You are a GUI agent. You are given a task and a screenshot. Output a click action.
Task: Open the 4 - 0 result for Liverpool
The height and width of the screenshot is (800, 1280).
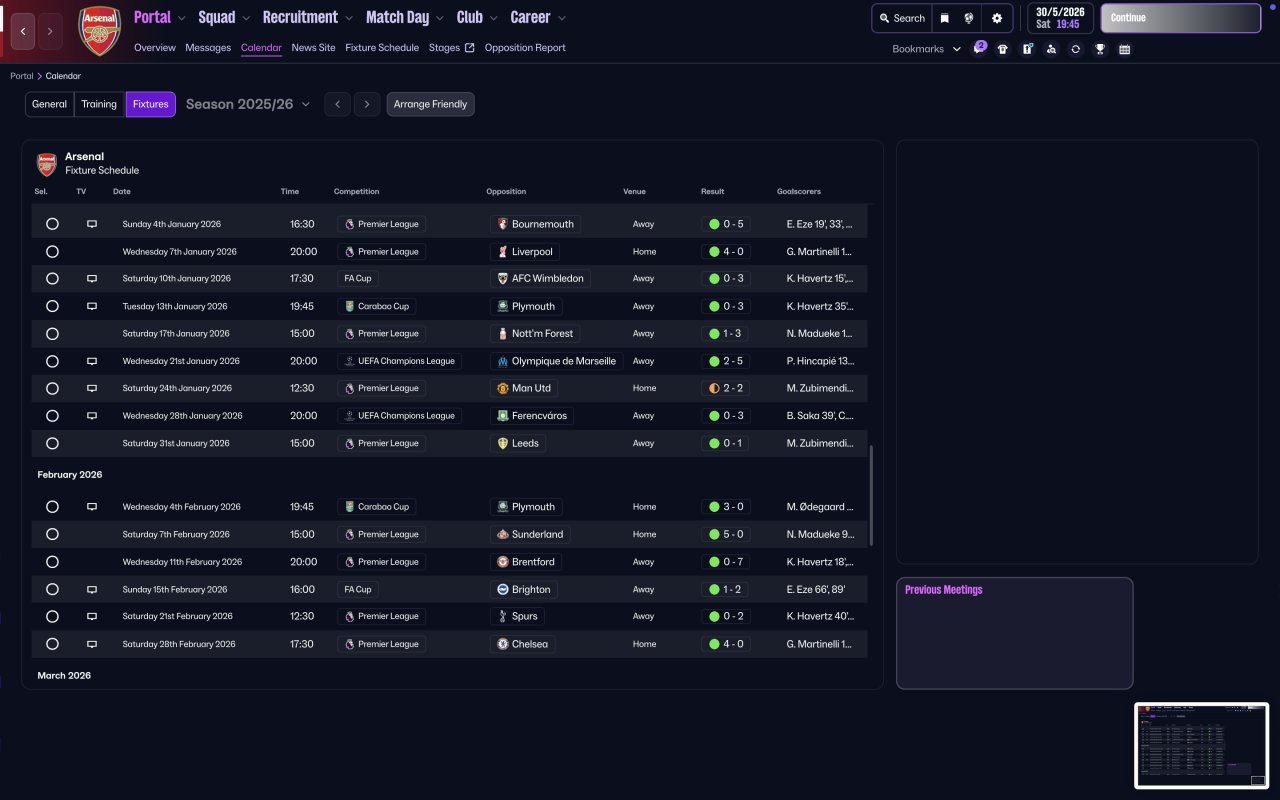point(726,252)
